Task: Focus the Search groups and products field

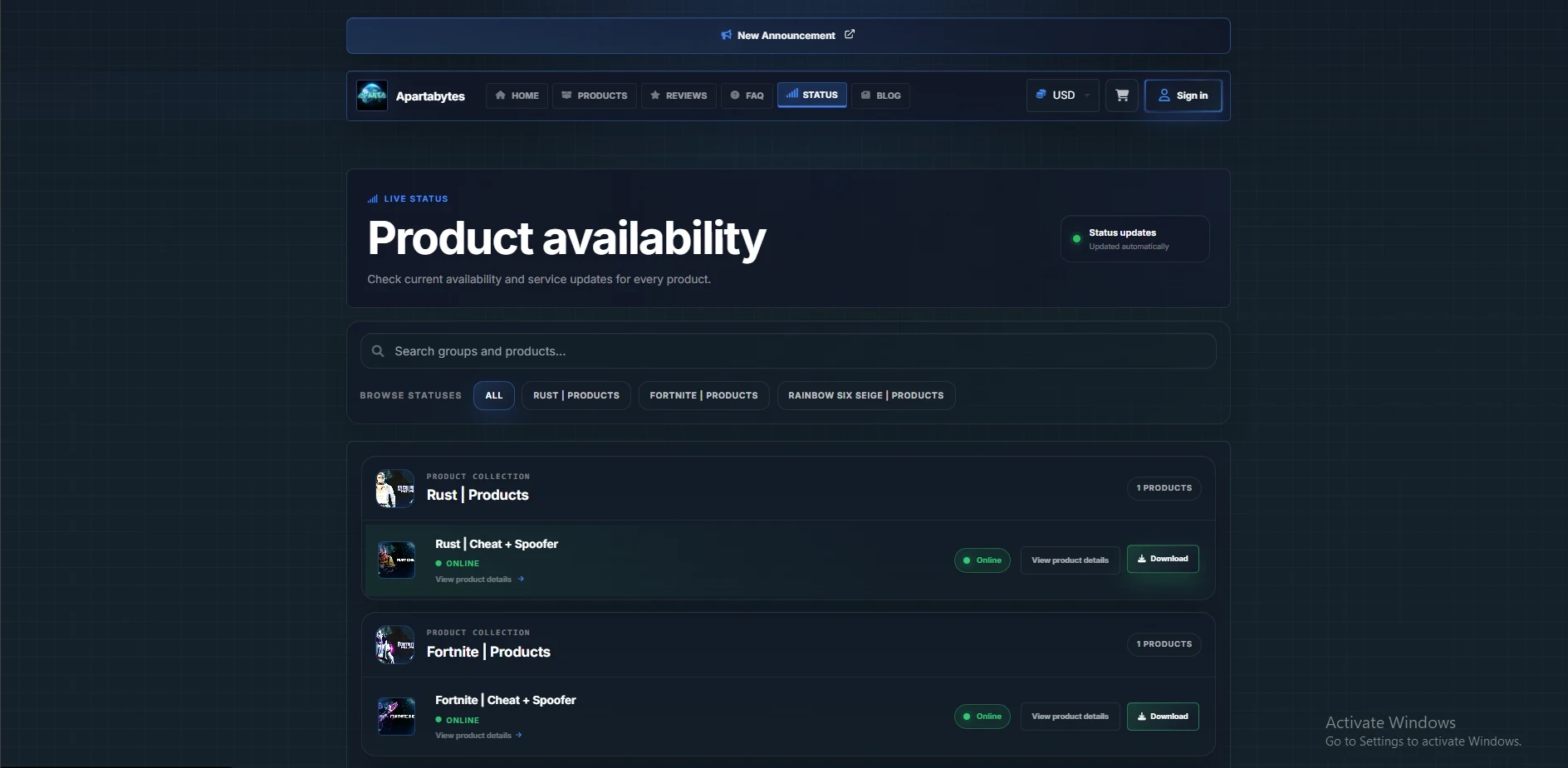Action: pos(788,351)
